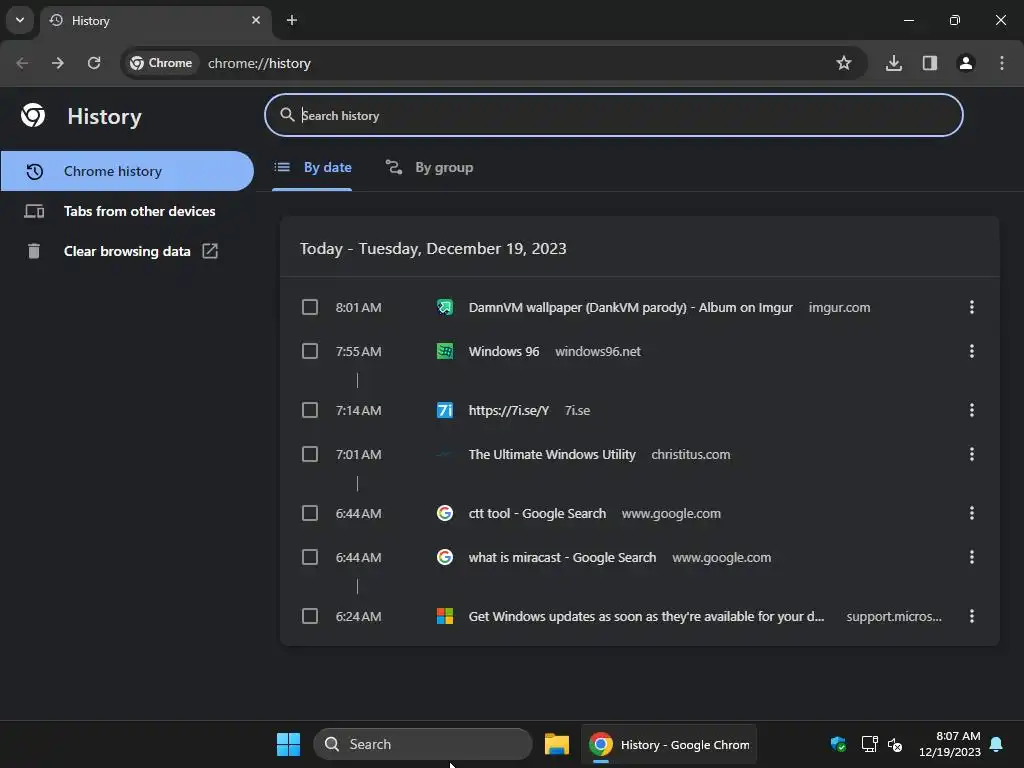Viewport: 1024px width, 768px height.
Task: Check the Windows 96 entry checkbox
Action: click(x=310, y=351)
